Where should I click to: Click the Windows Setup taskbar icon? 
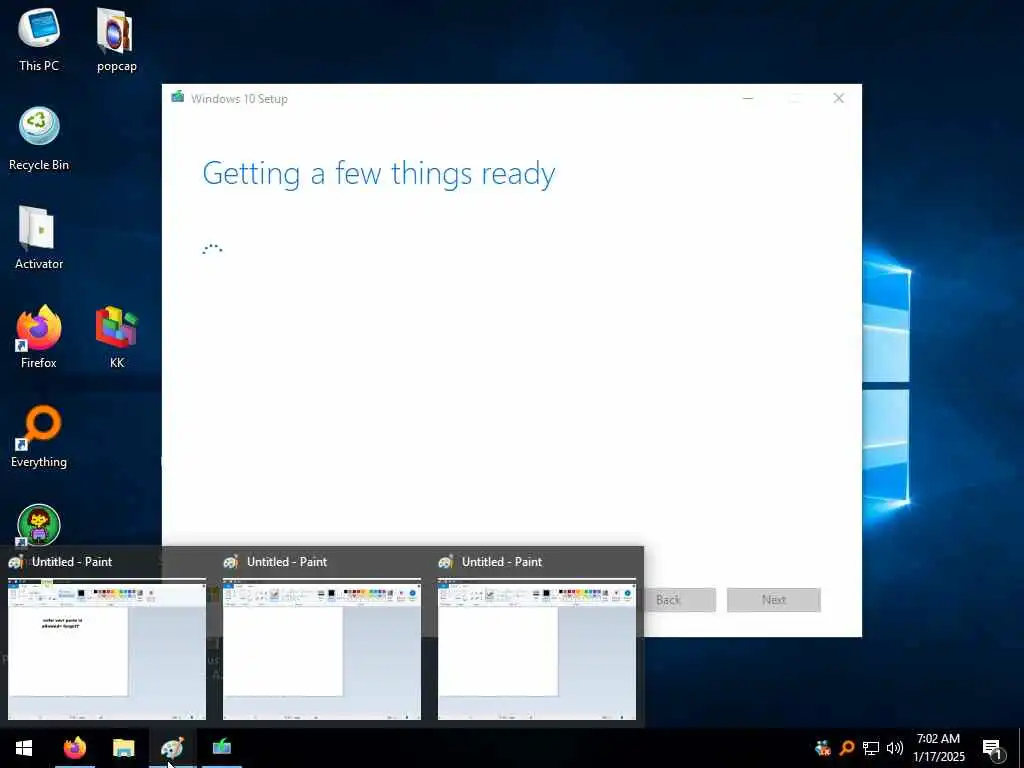[222, 748]
